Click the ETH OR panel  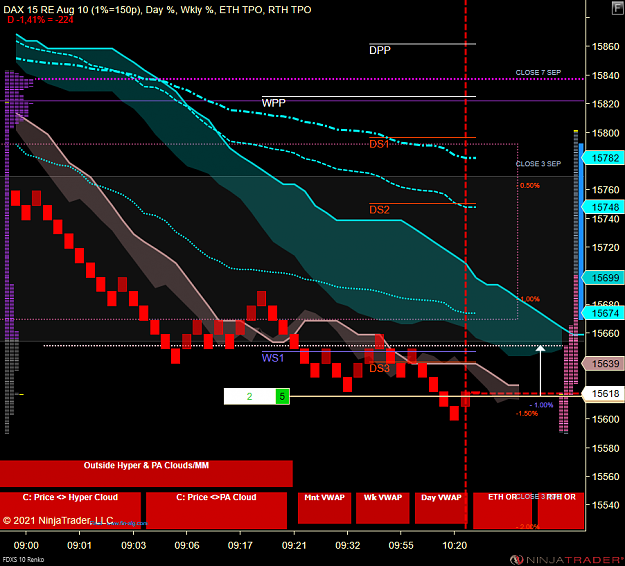pos(502,511)
